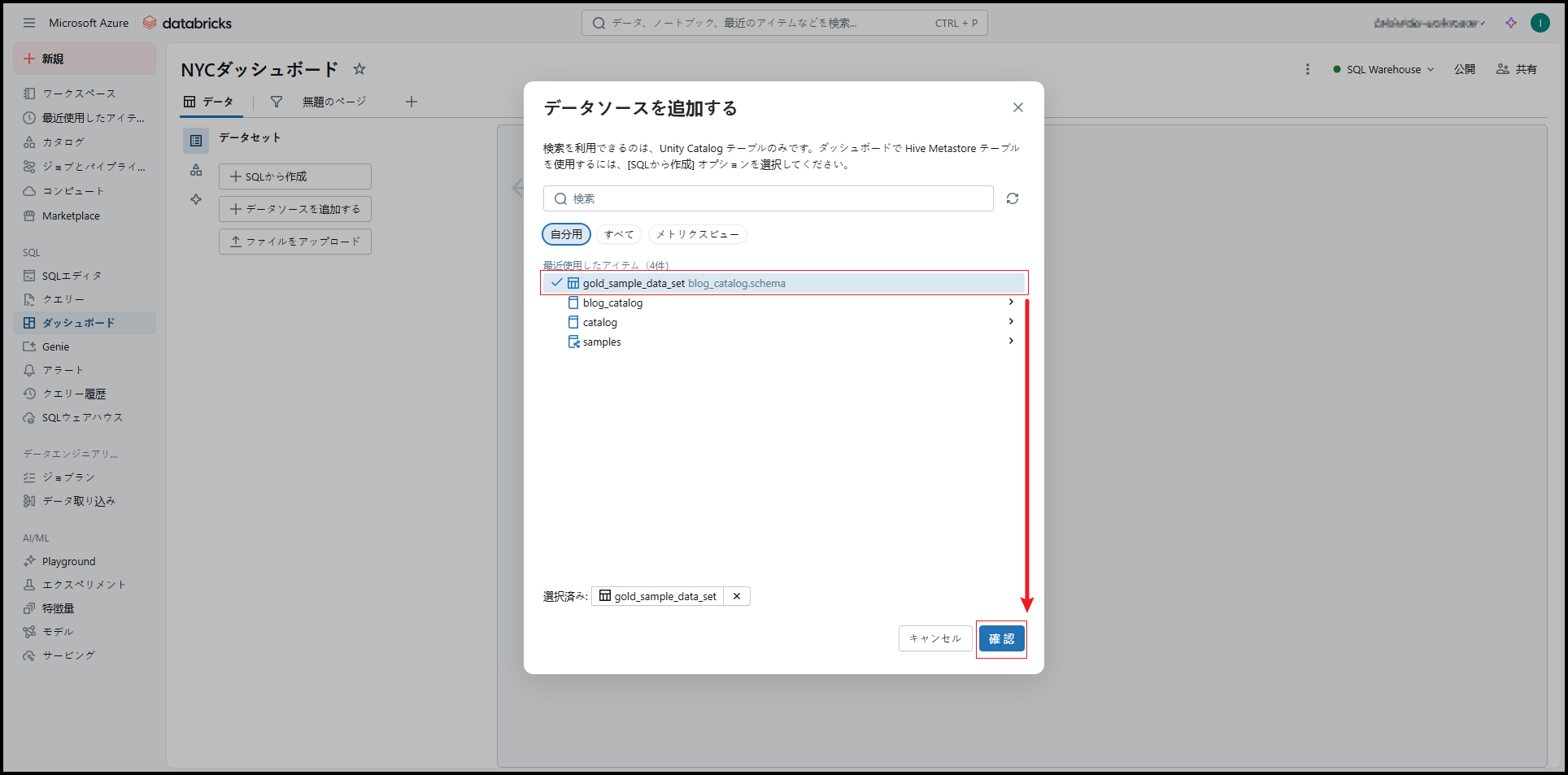Open the Databricks Assistant sparkle icon
The height and width of the screenshot is (775, 1568).
1511,23
